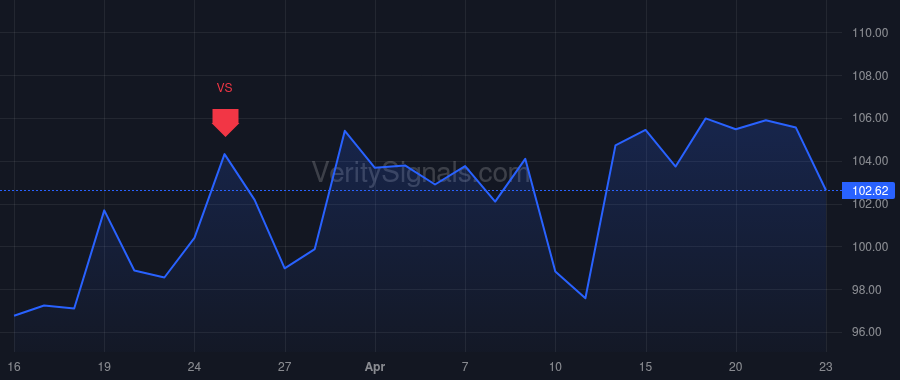The height and width of the screenshot is (380, 900).
Task: Click date label 16 on time axis
Action: (14, 367)
